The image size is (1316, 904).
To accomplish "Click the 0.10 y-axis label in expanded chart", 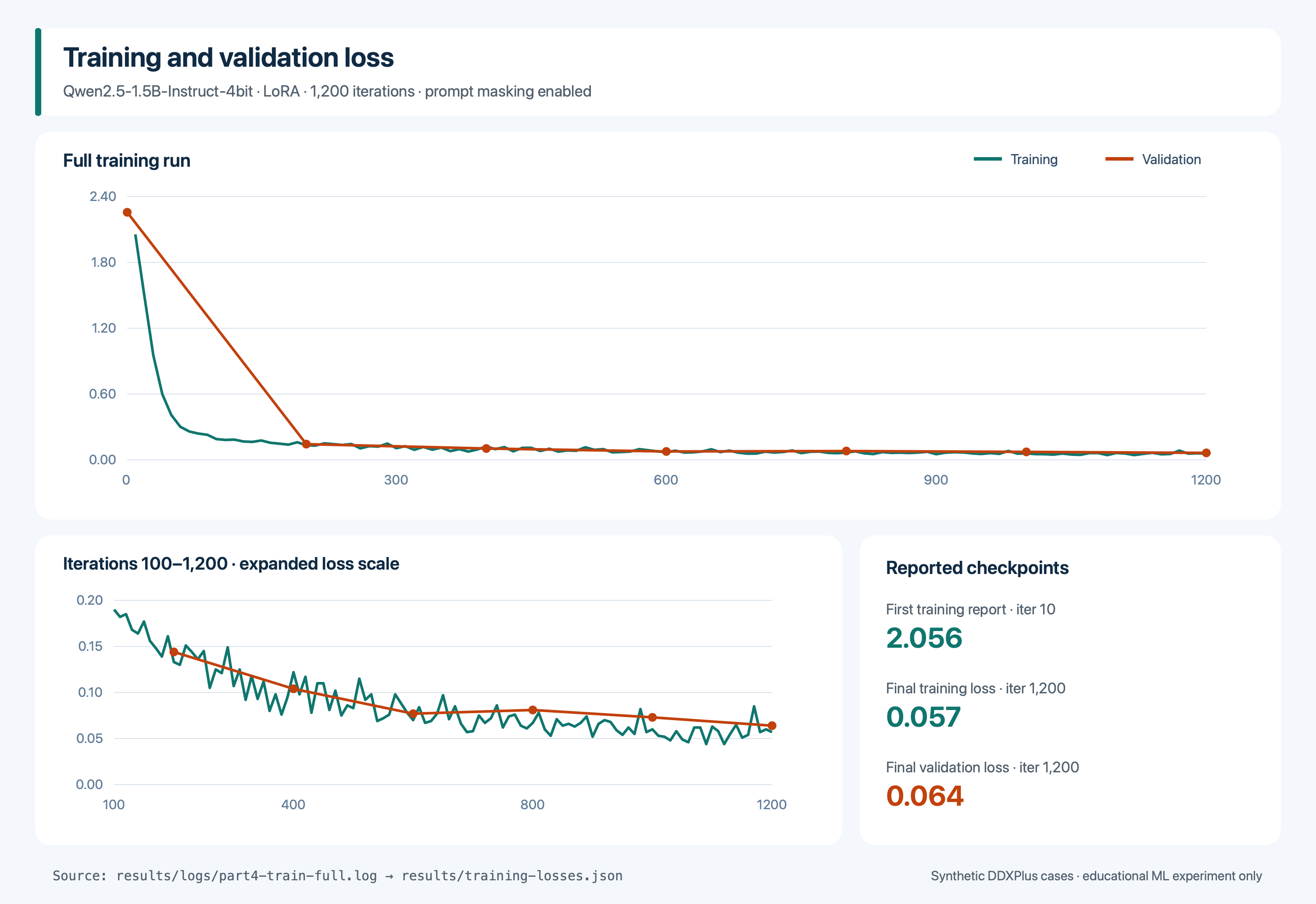I will click(90, 692).
